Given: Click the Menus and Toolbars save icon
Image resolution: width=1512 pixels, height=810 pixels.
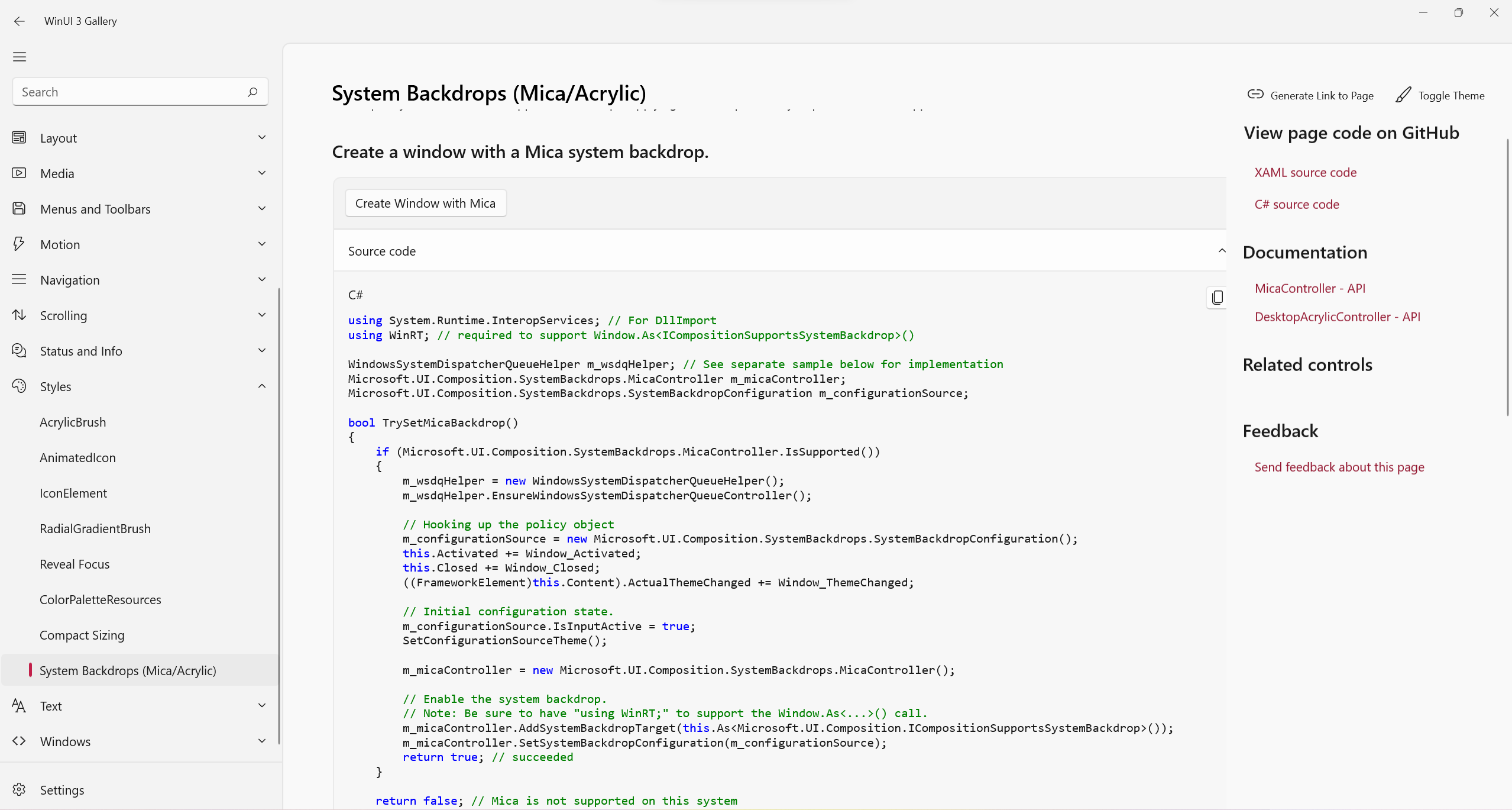Looking at the screenshot, I should point(19,208).
